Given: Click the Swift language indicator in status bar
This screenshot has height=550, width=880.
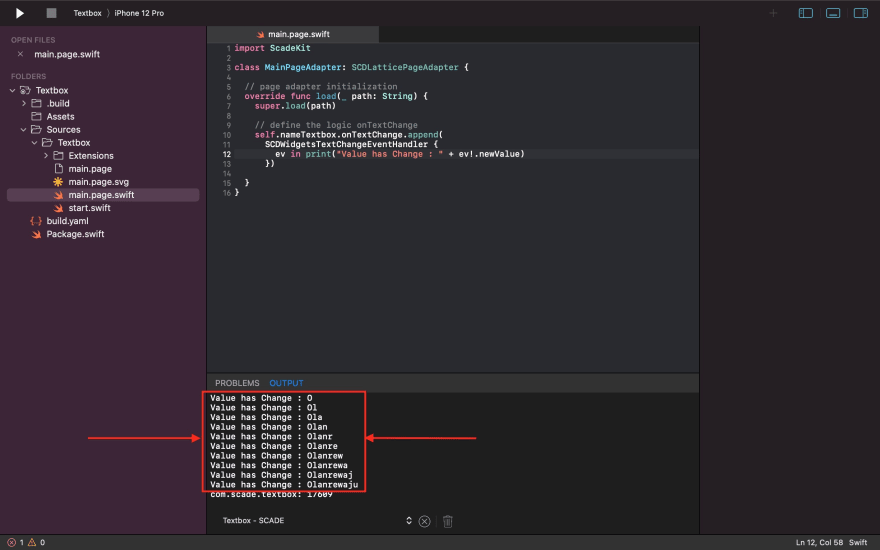Looking at the screenshot, I should [x=858, y=542].
